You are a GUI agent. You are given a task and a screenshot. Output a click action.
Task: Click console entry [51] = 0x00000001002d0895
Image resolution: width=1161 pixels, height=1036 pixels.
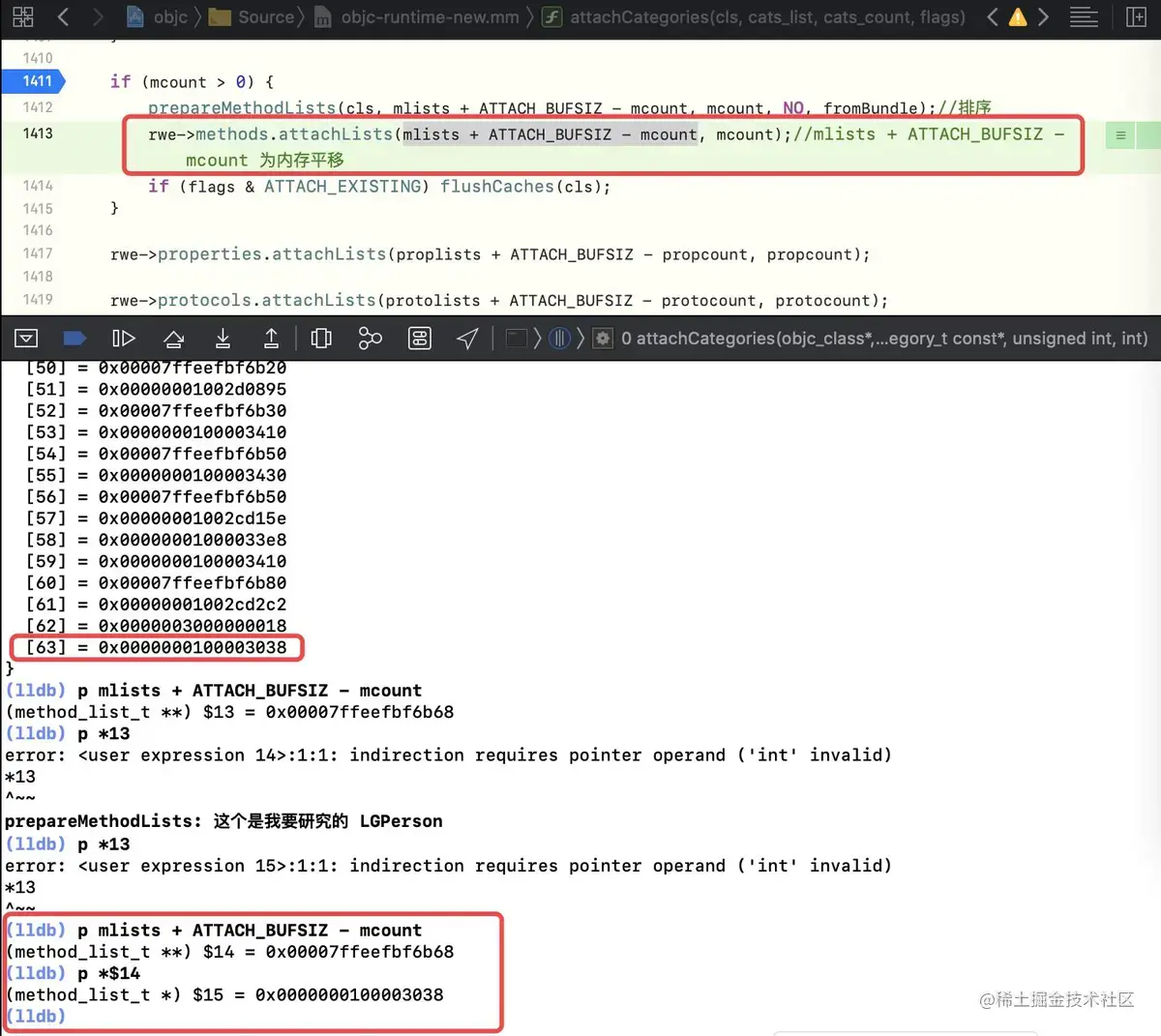156,389
